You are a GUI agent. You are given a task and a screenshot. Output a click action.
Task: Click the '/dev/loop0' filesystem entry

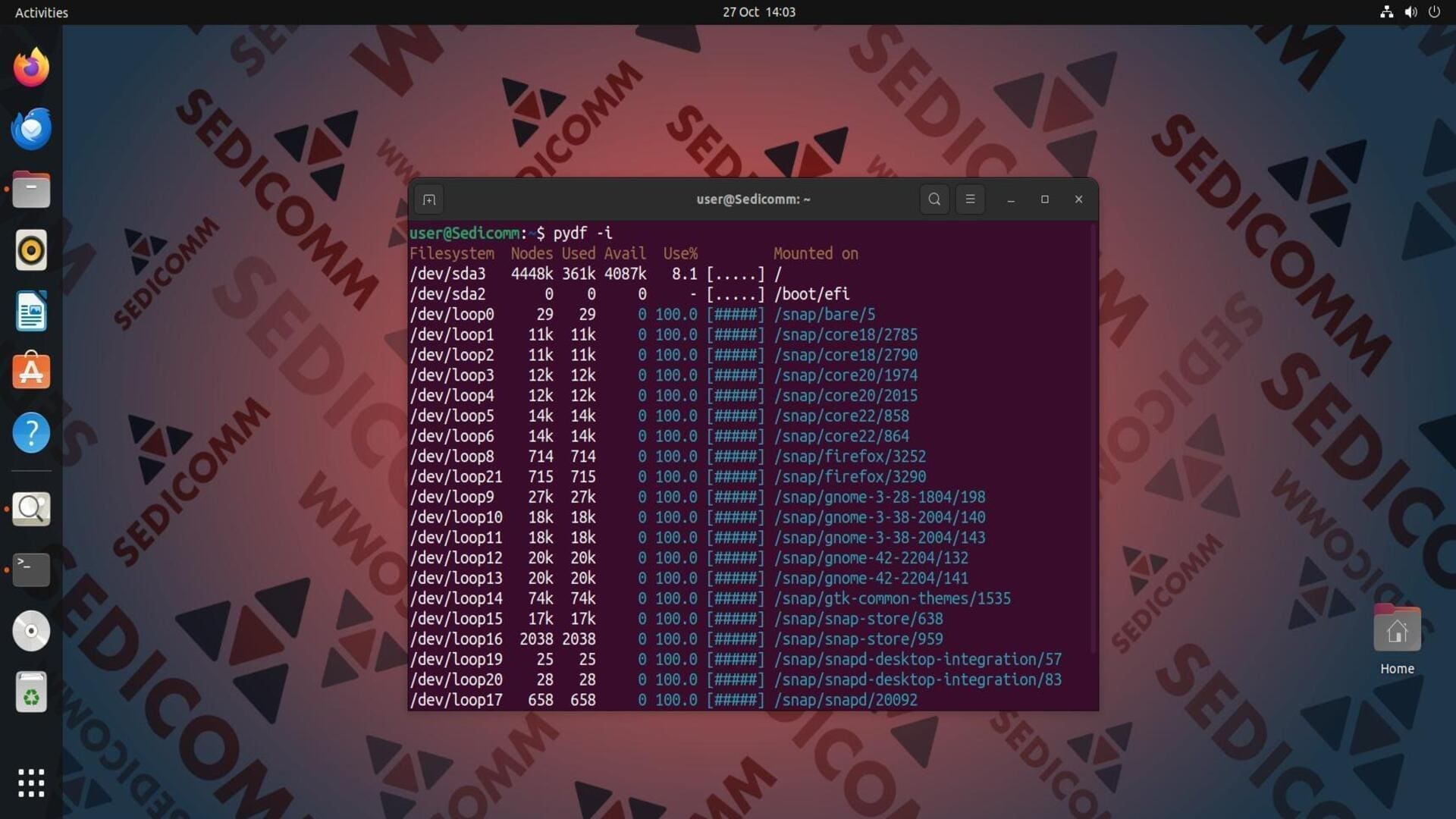[452, 314]
